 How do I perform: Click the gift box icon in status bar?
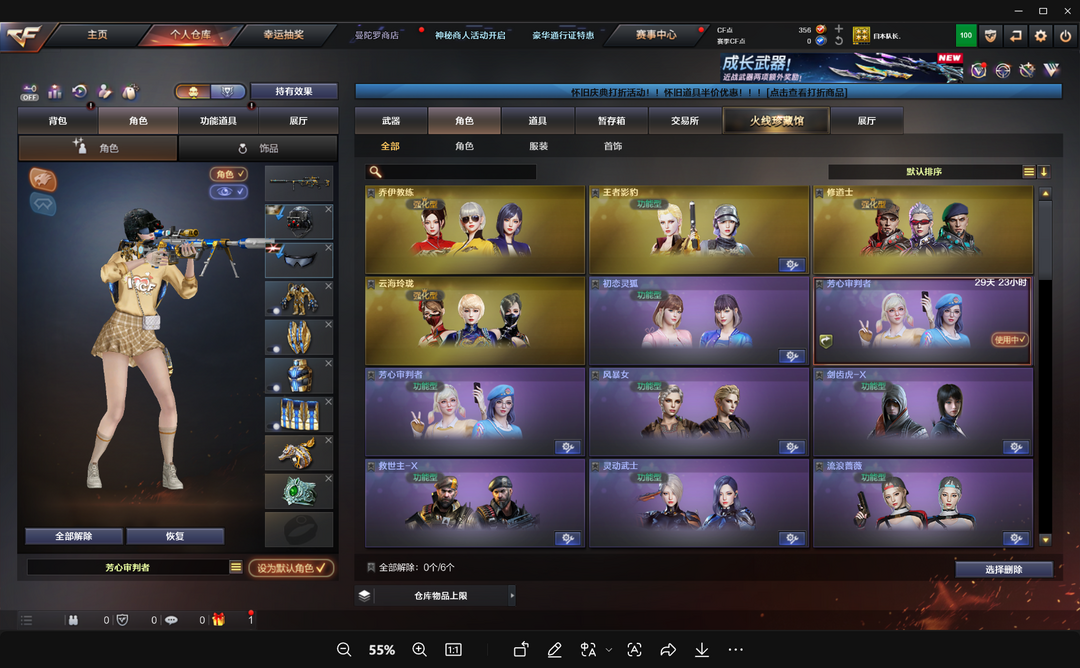click(218, 620)
